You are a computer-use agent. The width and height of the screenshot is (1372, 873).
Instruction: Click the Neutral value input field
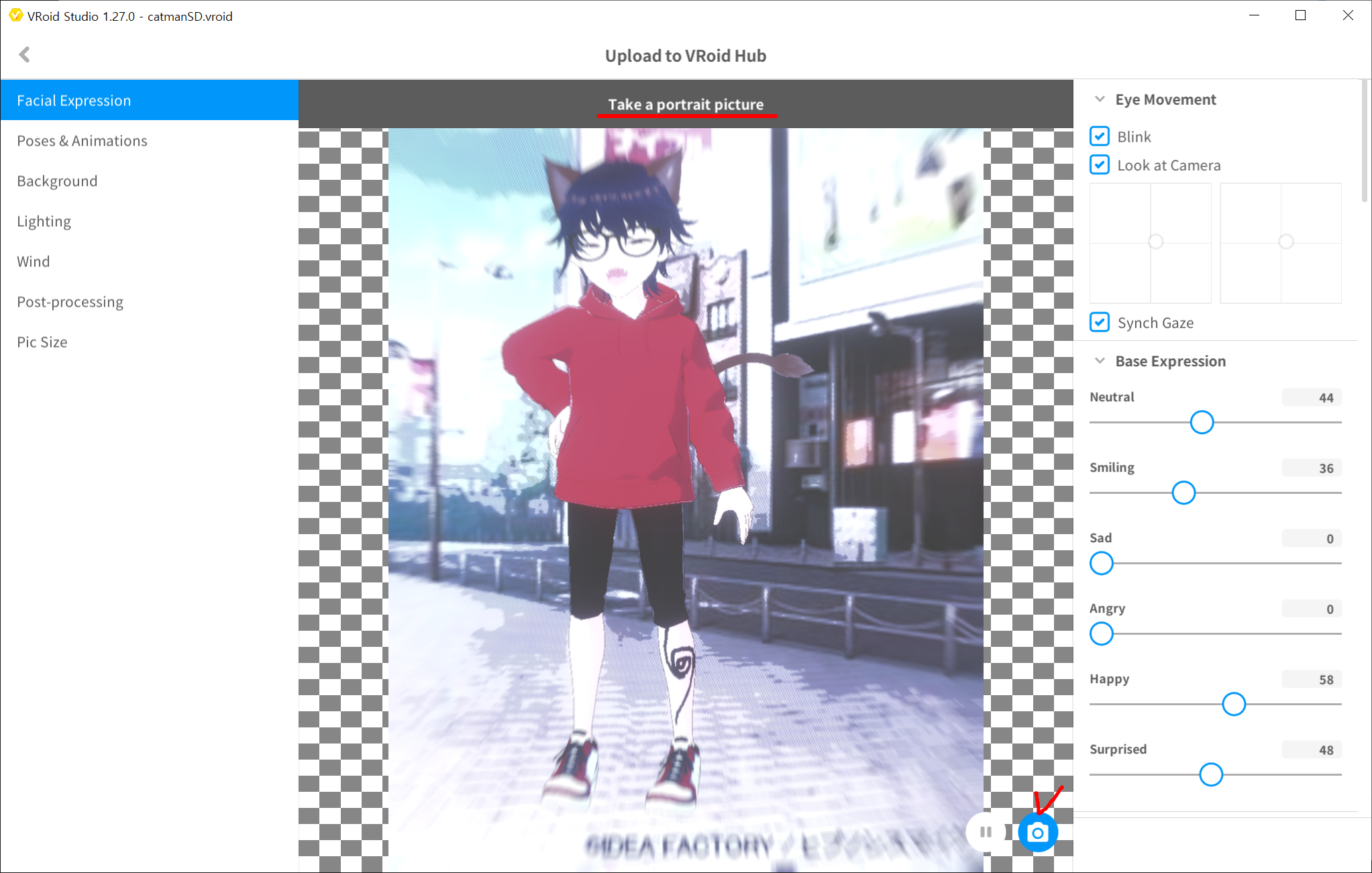click(x=1311, y=397)
